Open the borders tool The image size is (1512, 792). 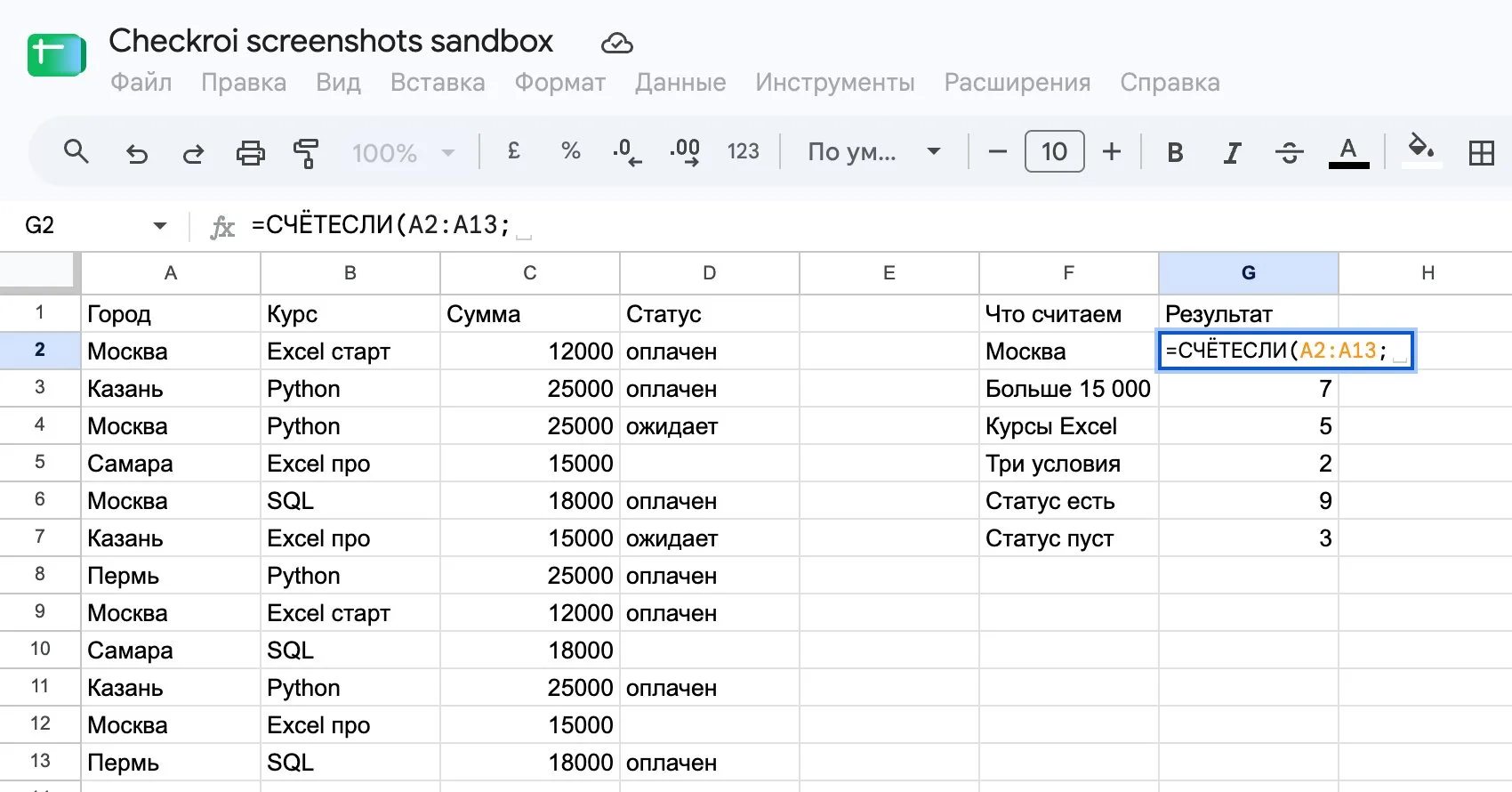coord(1481,153)
